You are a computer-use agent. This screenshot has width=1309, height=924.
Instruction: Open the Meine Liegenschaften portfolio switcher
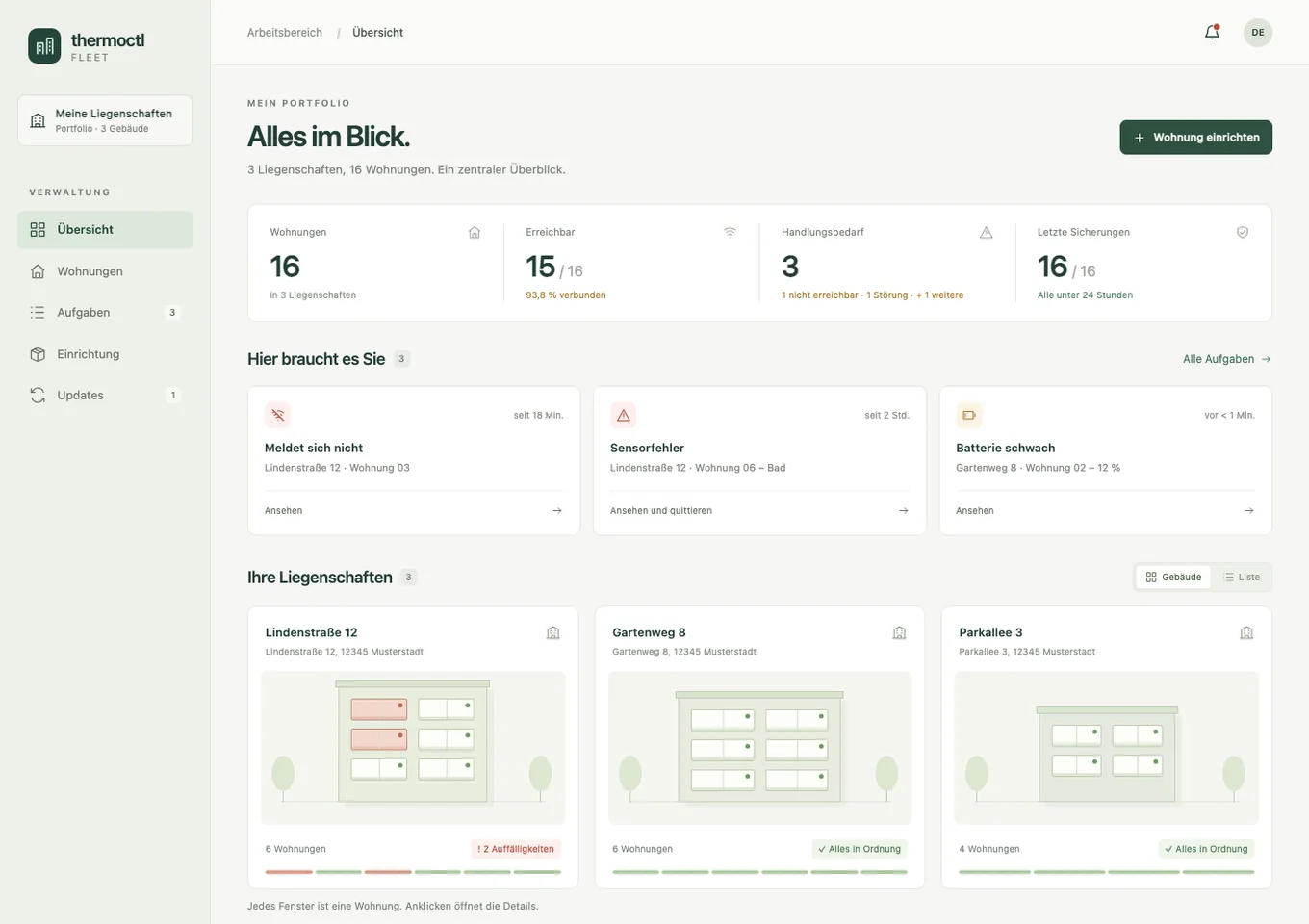(x=105, y=120)
